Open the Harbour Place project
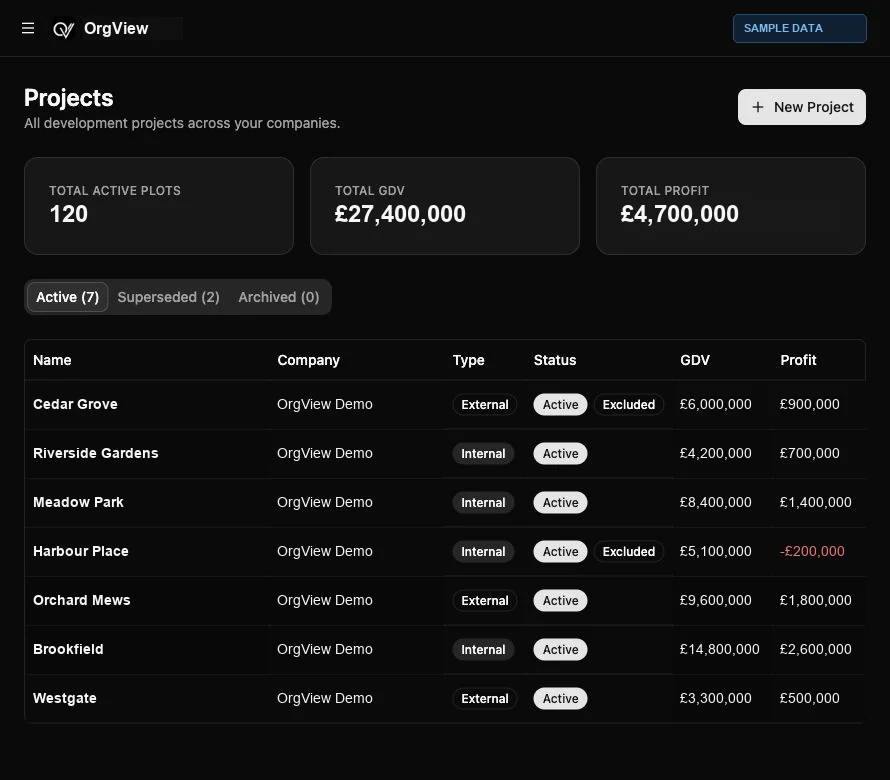The image size is (890, 780). 81,551
